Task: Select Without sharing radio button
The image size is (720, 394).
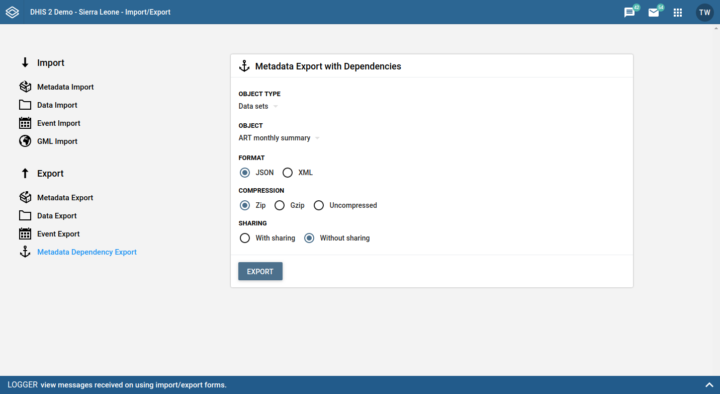Action: 309,238
